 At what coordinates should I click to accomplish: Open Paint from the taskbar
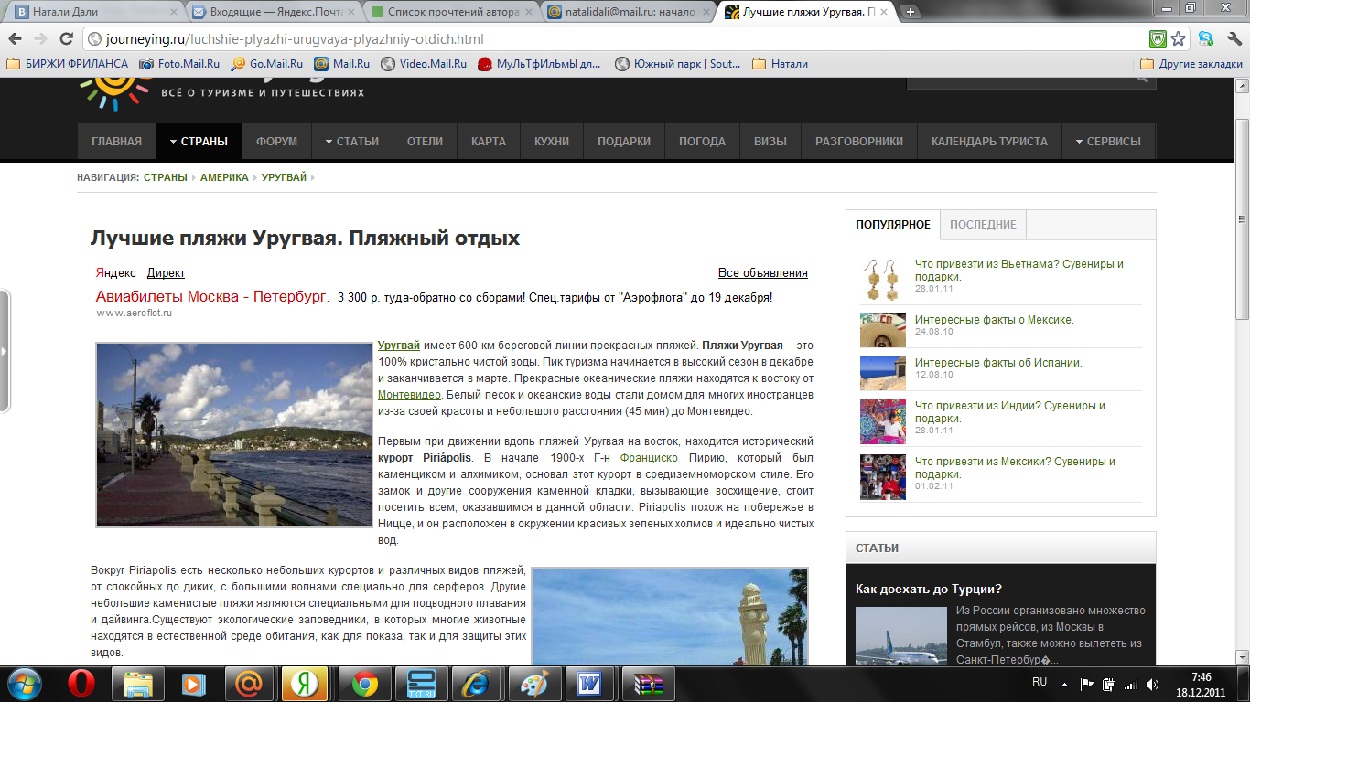(535, 685)
